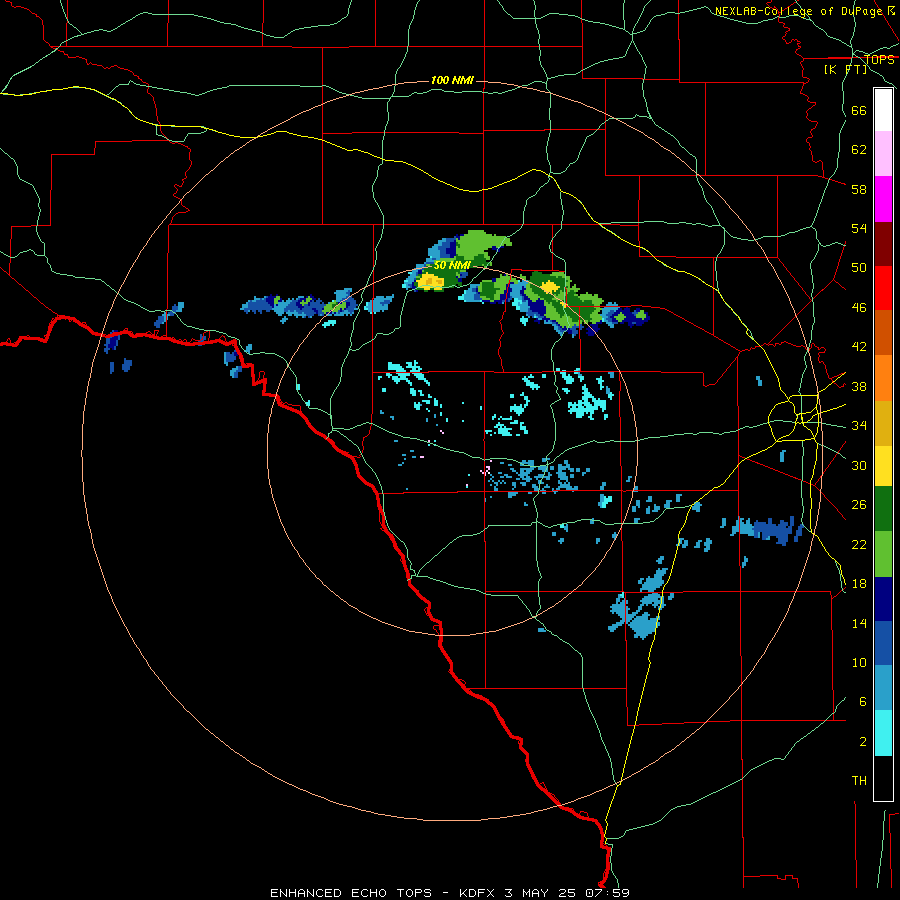Click the 100 NMI range ring label

point(452,80)
